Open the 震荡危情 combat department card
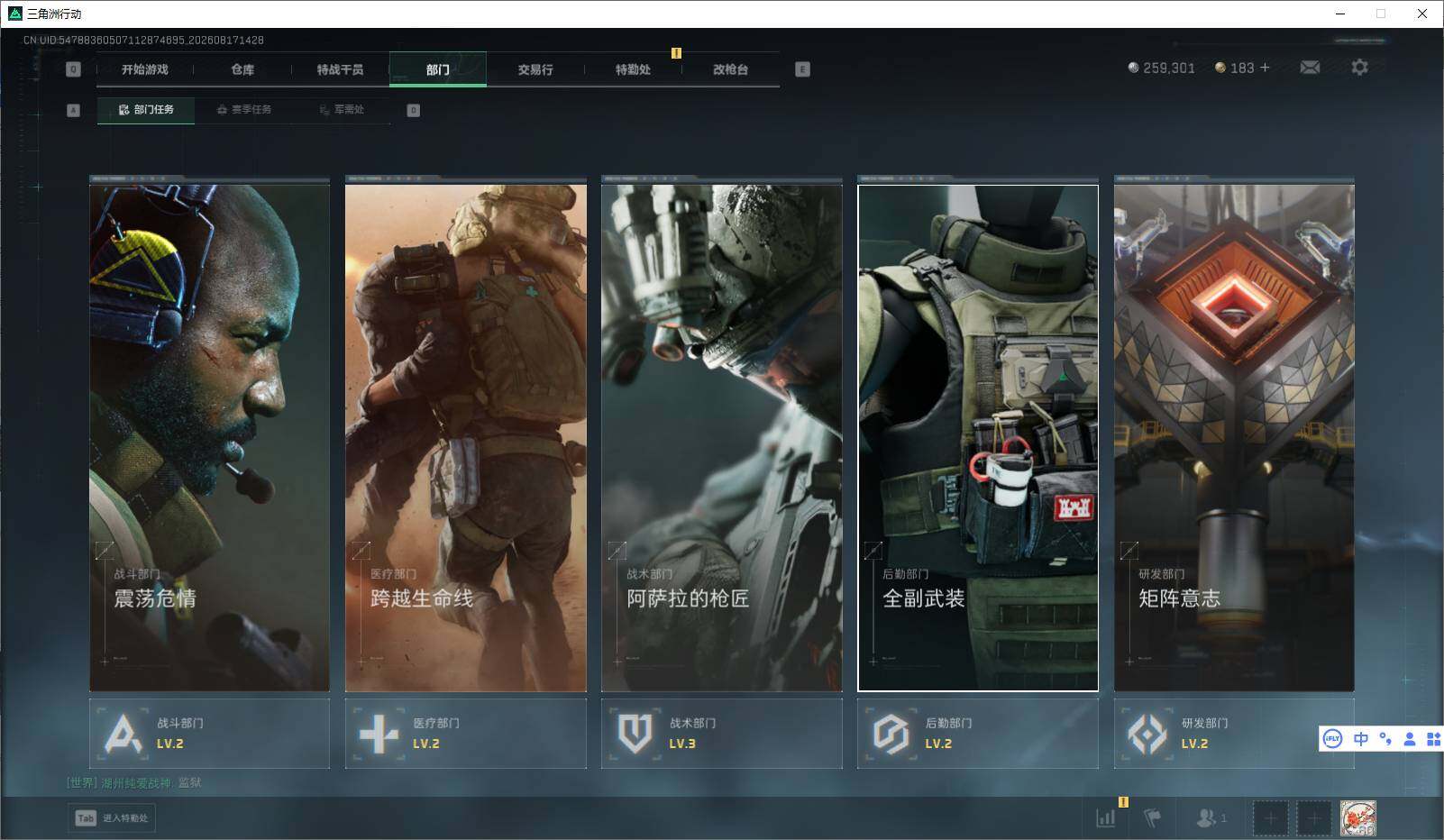Image resolution: width=1444 pixels, height=840 pixels. click(x=209, y=438)
